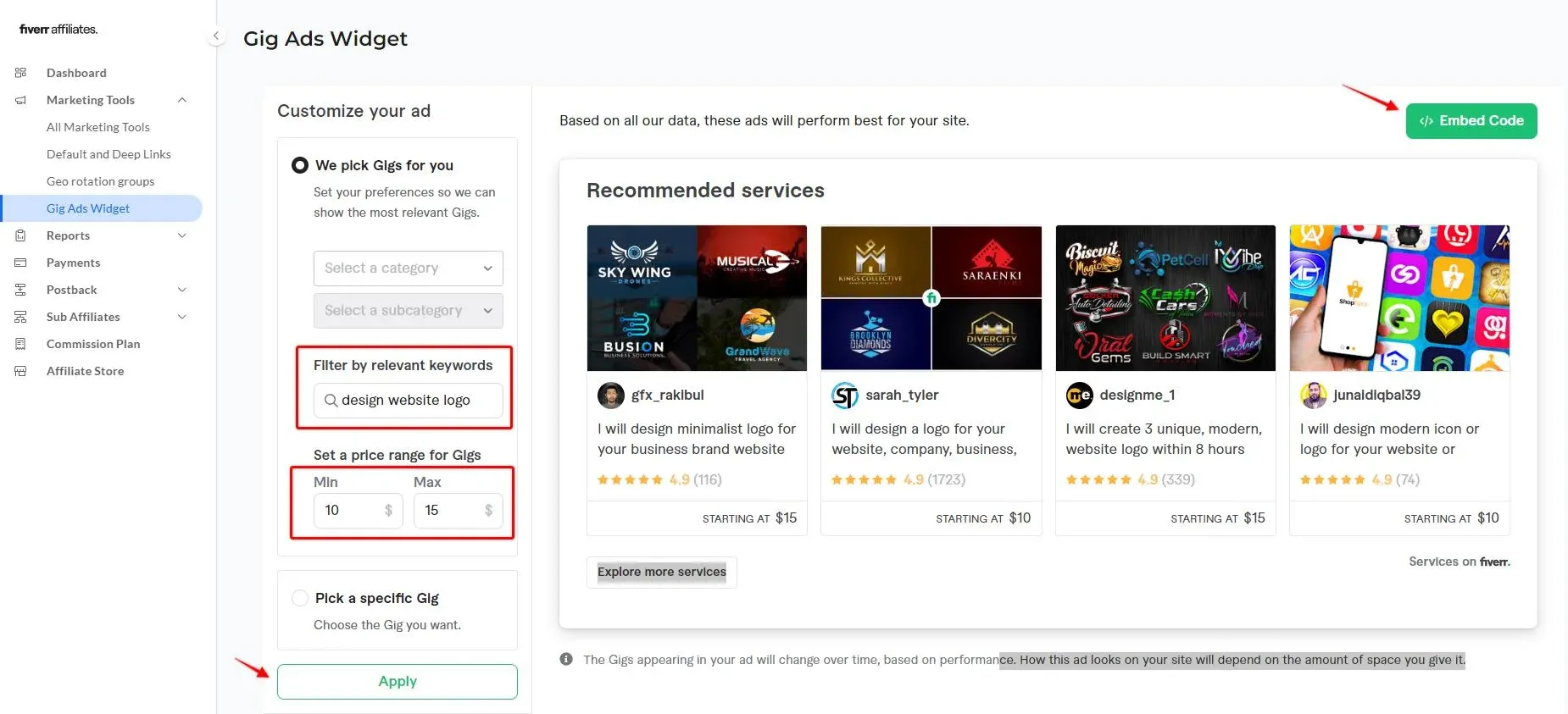
Task: Click the Dashboard sidebar icon
Action: coord(21,73)
